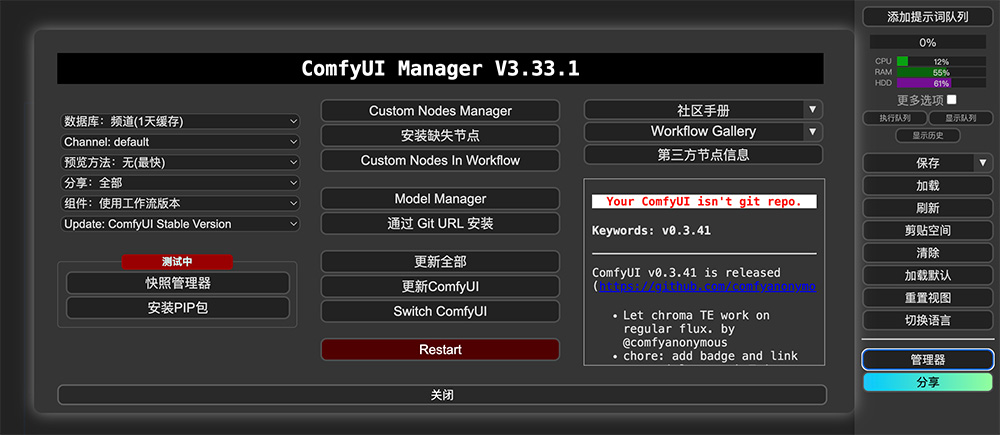Click the 0% progress bar
Viewport: 1000px width, 435px height.
point(928,43)
